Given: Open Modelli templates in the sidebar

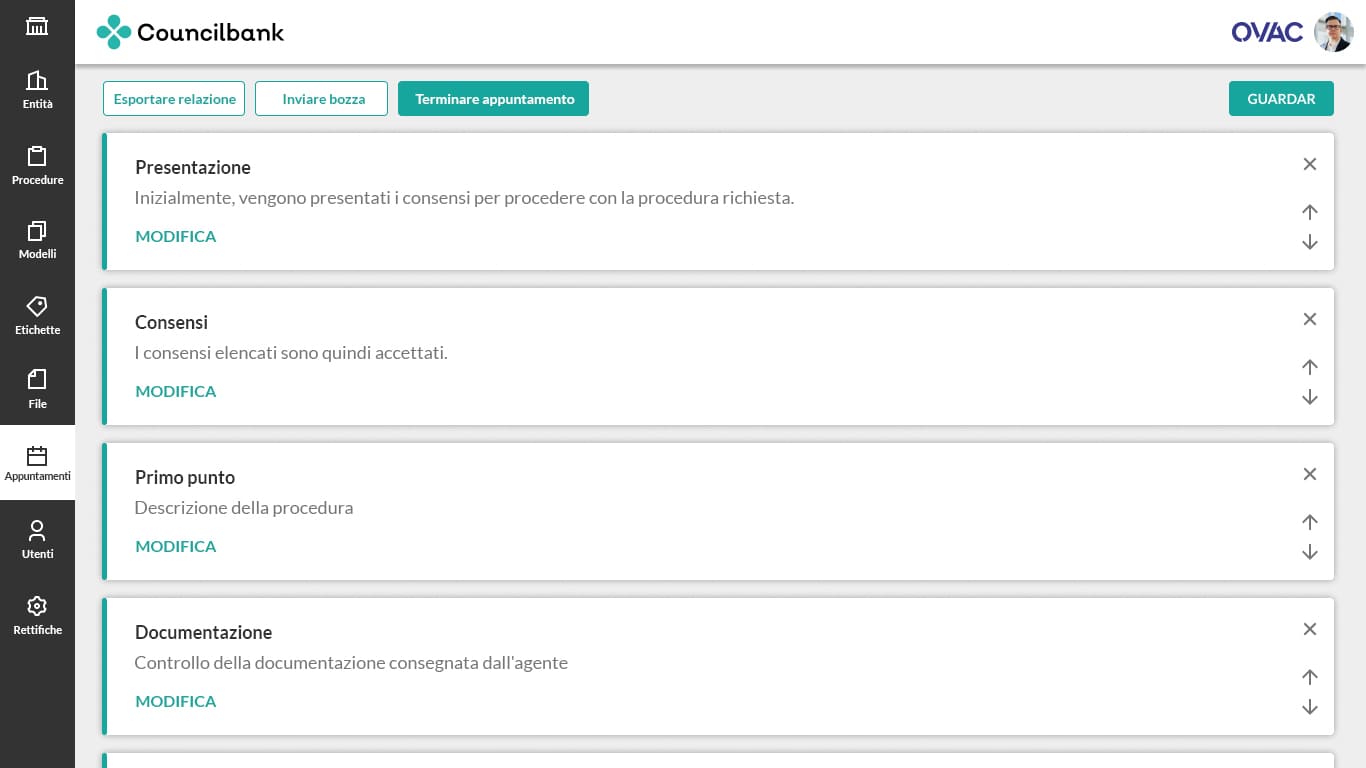Looking at the screenshot, I should point(37,239).
